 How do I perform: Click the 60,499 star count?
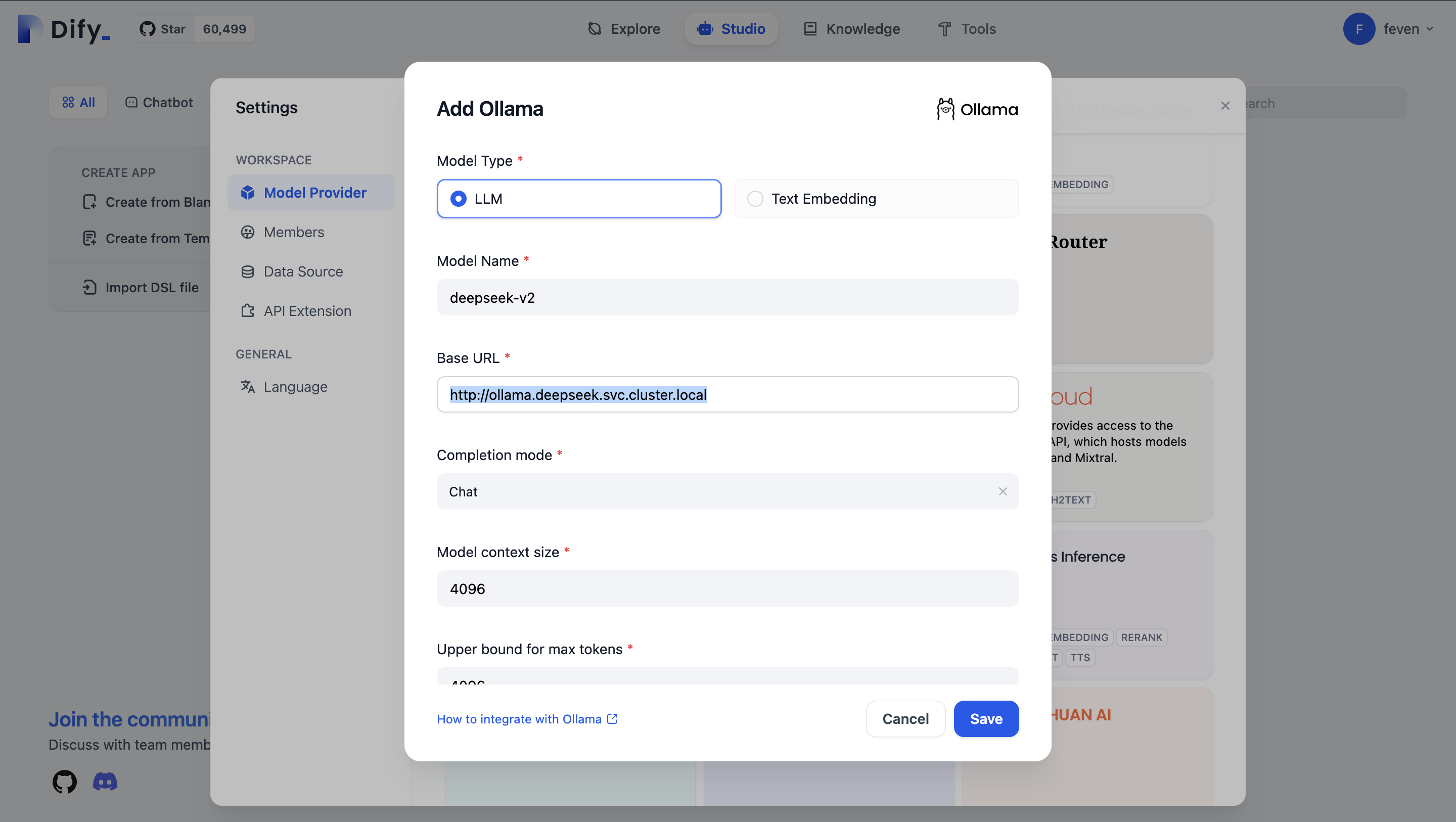coord(224,29)
